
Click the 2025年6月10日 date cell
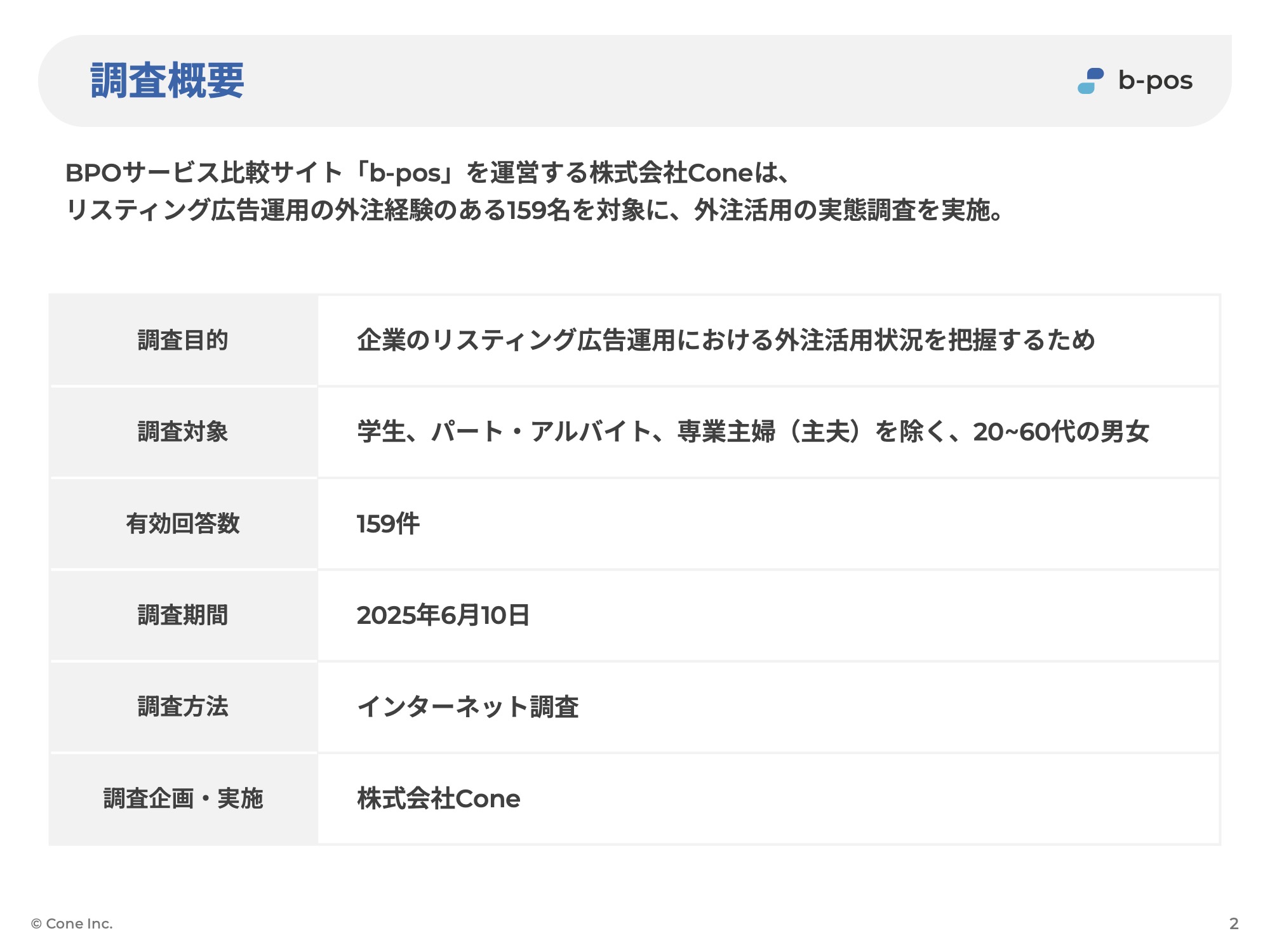[x=768, y=615]
